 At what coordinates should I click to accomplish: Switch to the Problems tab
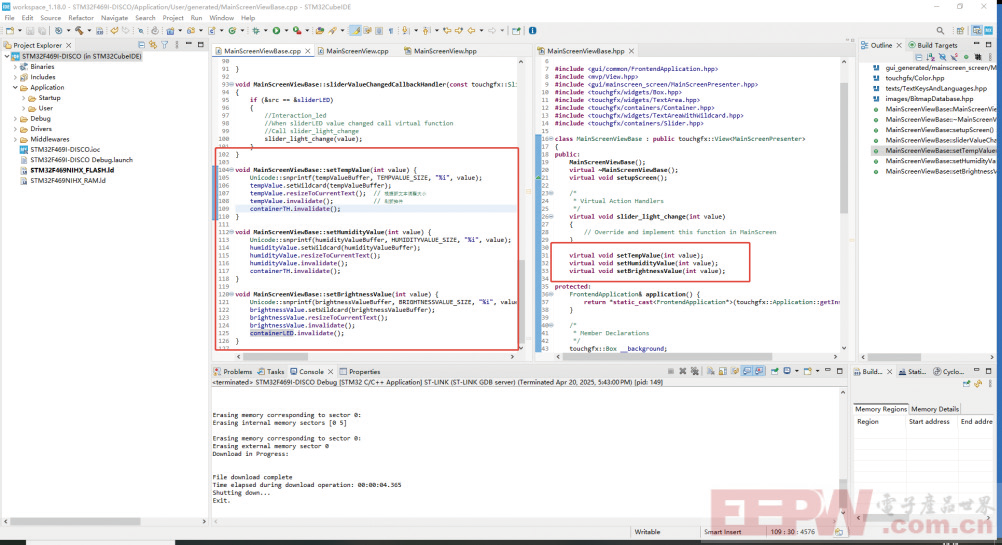(233, 371)
